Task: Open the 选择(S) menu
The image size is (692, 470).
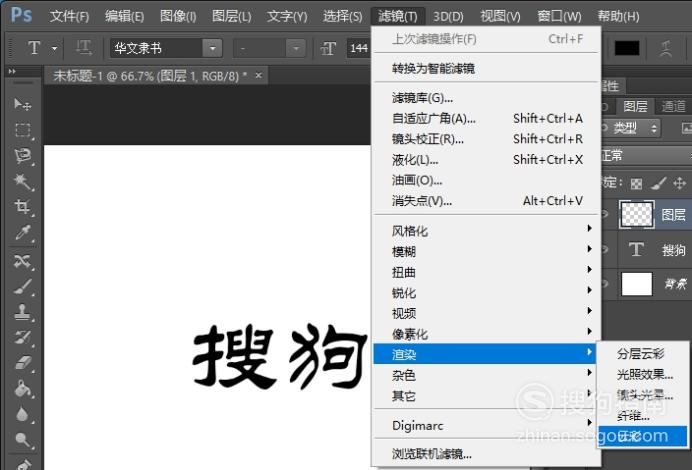Action: point(342,16)
